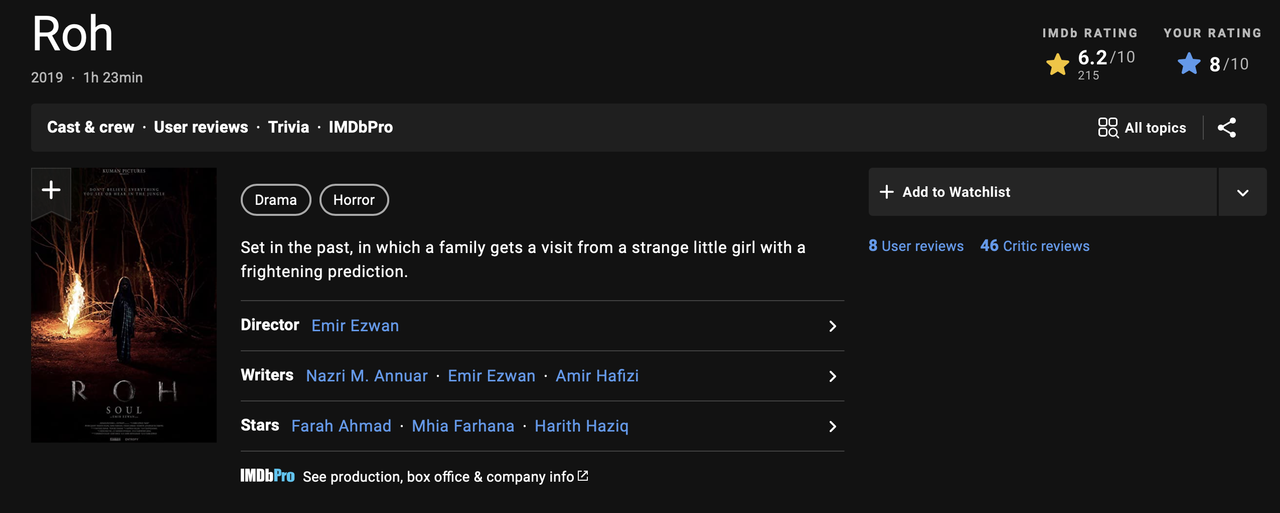
Task: Click external link icon after company info
Action: [583, 476]
